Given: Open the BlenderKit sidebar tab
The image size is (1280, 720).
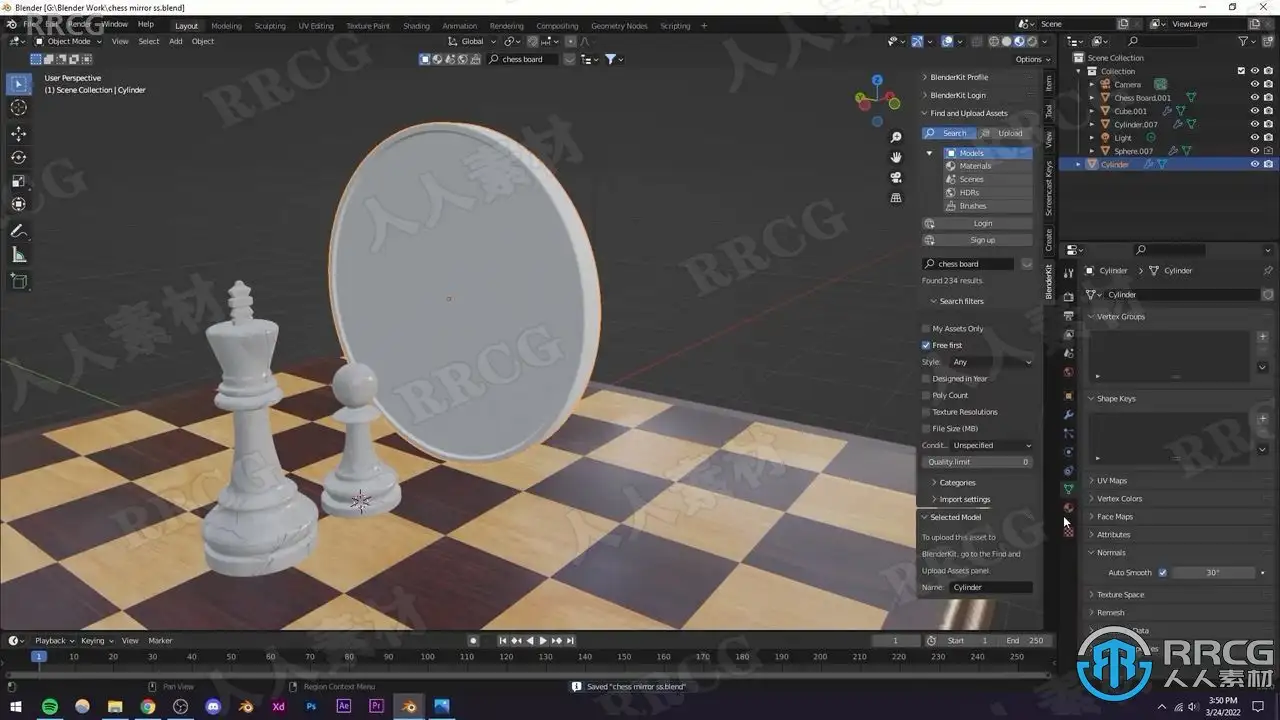Looking at the screenshot, I should click(1048, 283).
